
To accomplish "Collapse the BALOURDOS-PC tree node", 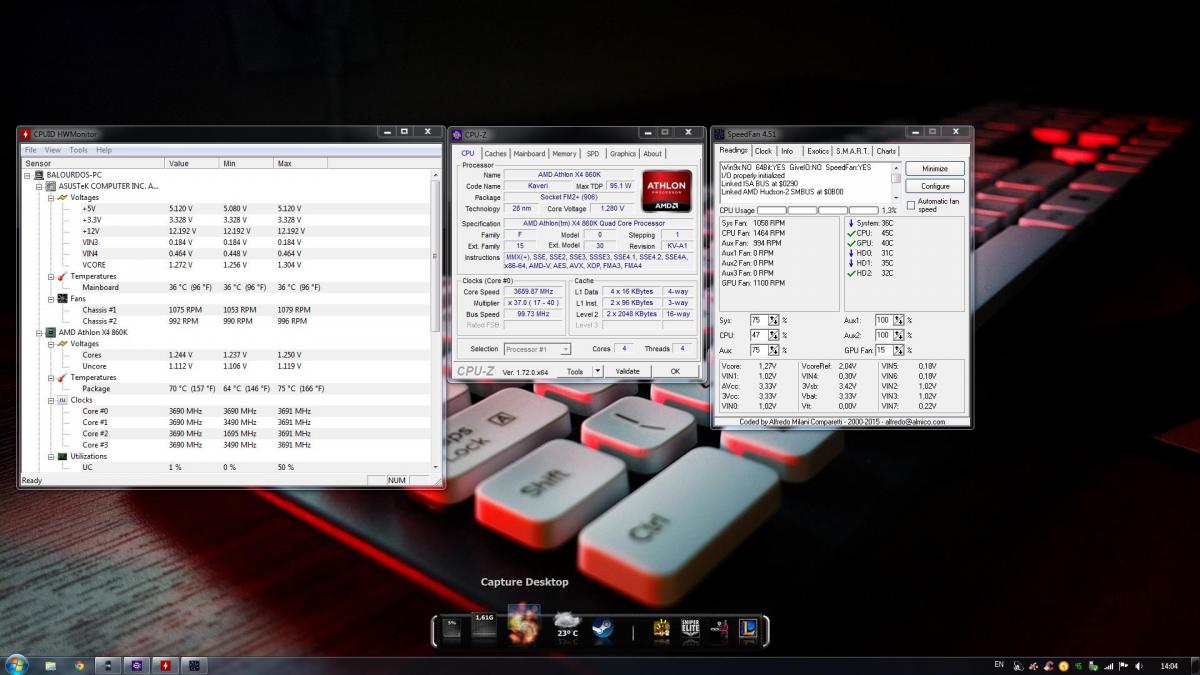I will pyautogui.click(x=27, y=175).
